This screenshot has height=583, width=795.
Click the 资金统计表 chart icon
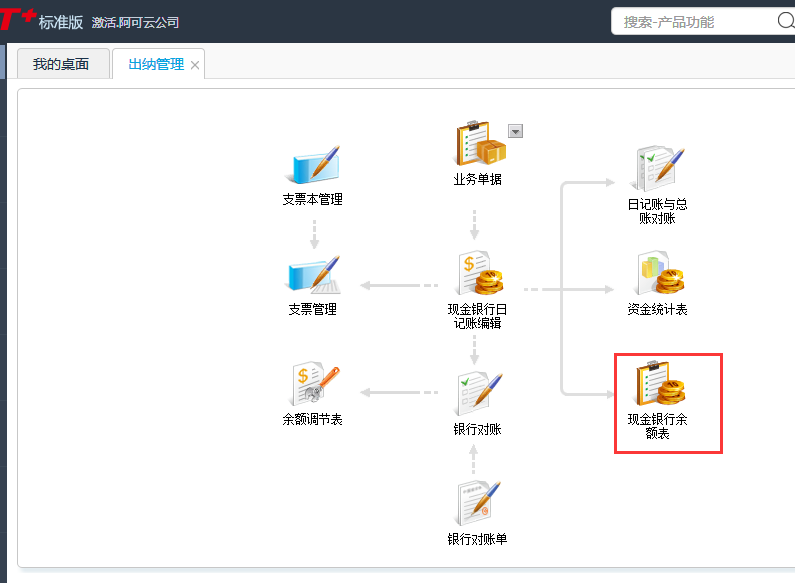(659, 274)
